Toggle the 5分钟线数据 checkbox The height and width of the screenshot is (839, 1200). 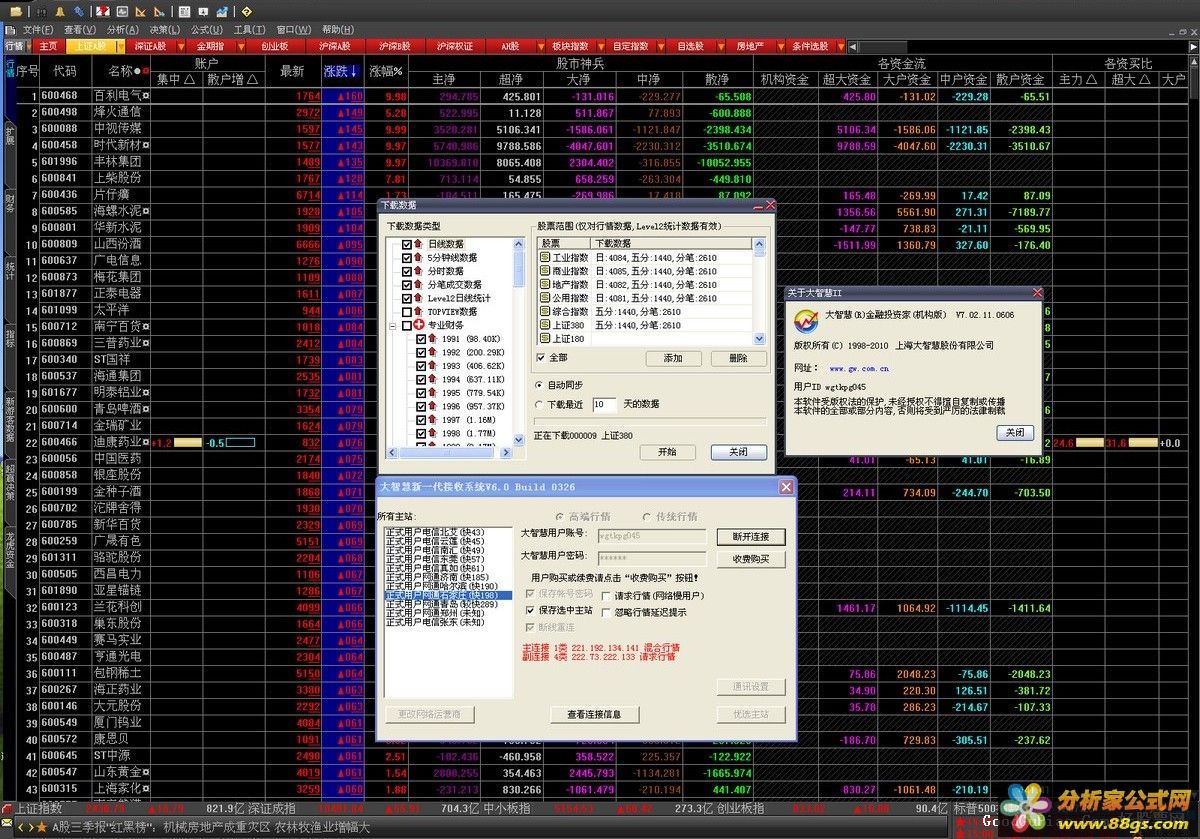click(406, 258)
